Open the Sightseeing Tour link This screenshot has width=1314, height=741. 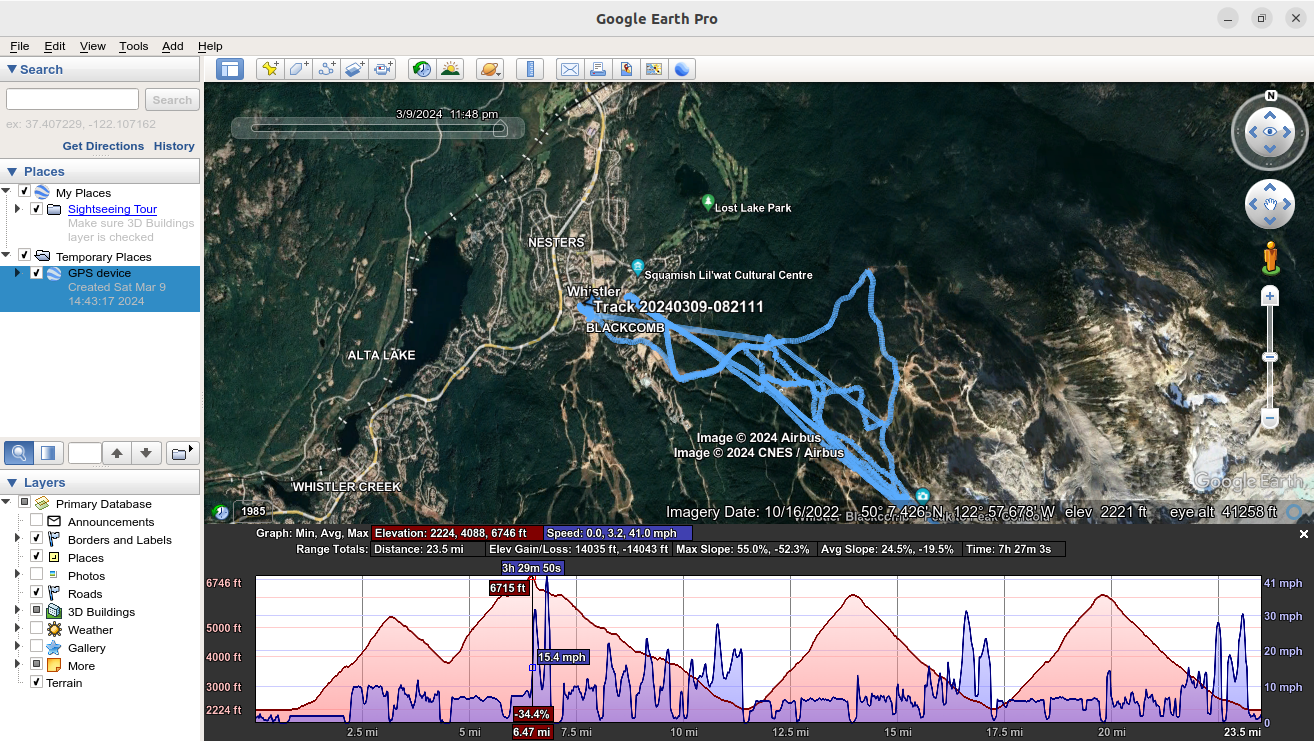tap(112, 209)
